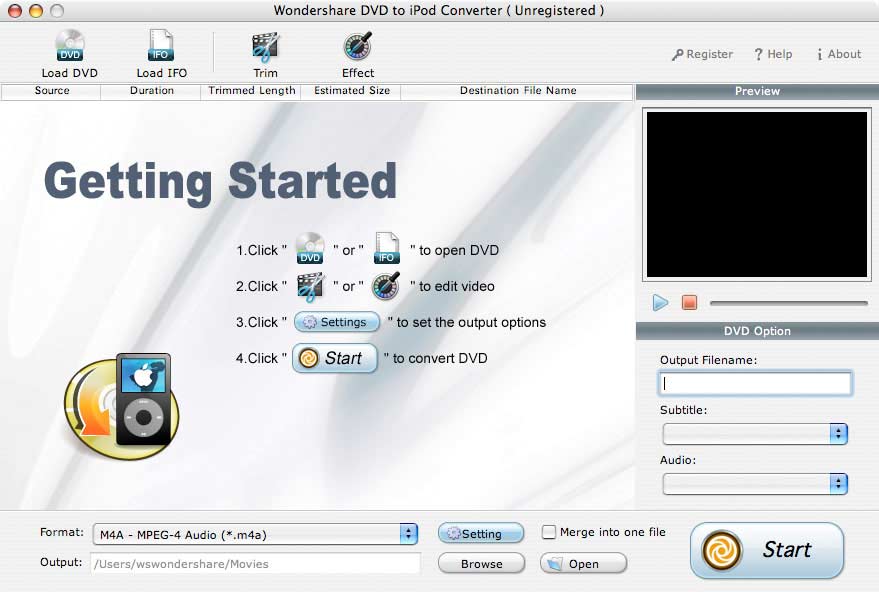The width and height of the screenshot is (879, 592).
Task: Focus the Output Filename text field
Action: click(755, 383)
